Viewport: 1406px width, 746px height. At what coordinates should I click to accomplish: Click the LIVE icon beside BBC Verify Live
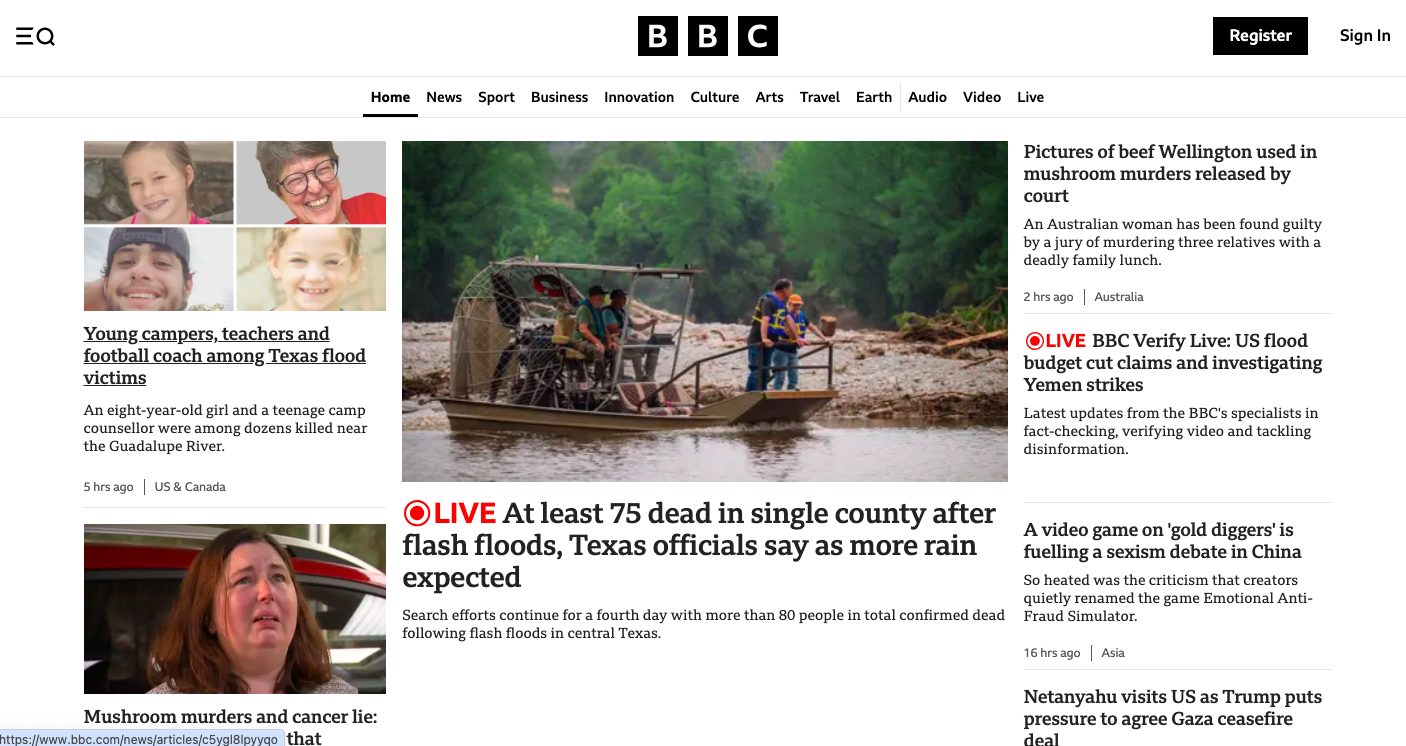tap(1055, 341)
